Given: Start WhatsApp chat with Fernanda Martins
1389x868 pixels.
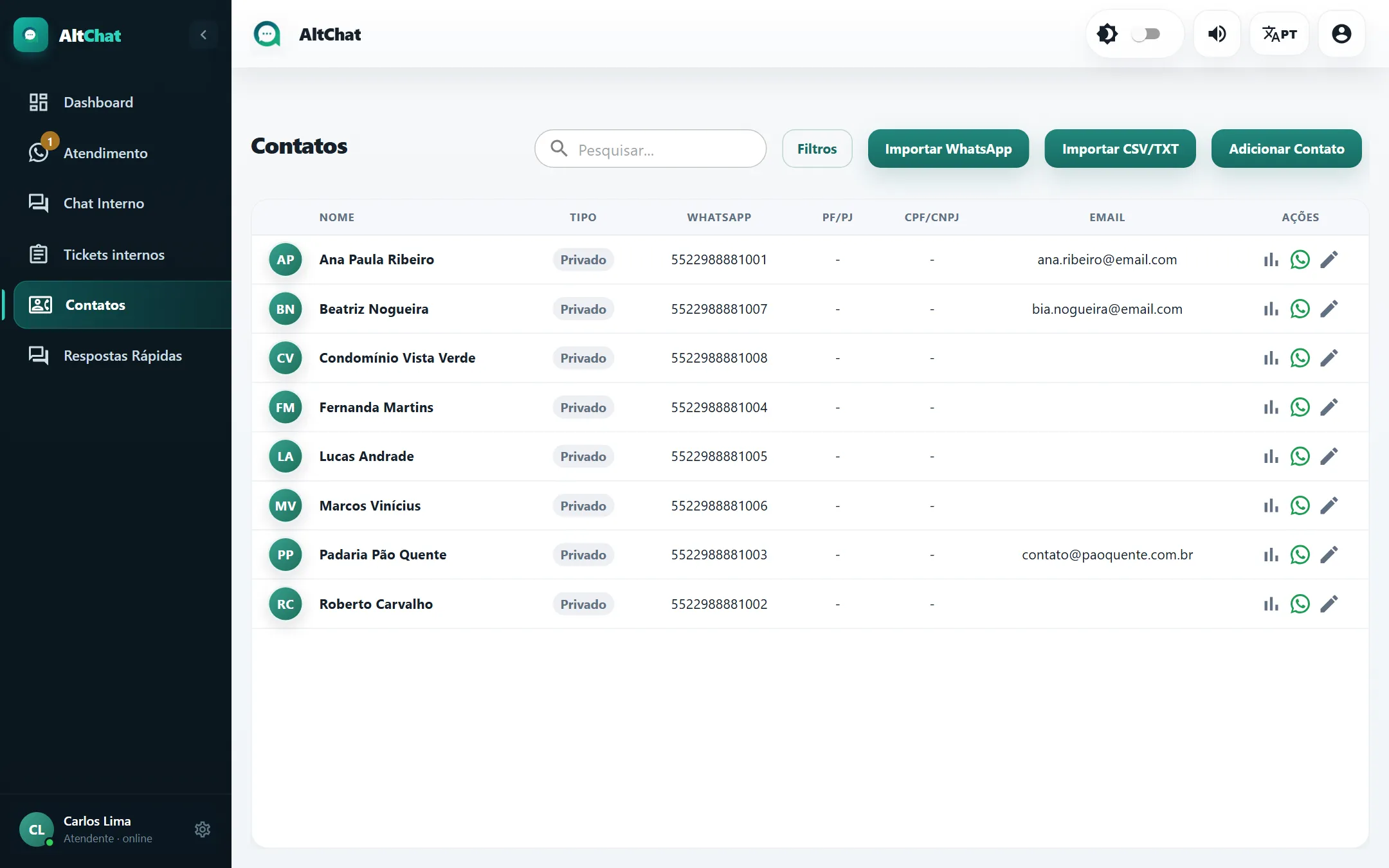Looking at the screenshot, I should click(x=1300, y=408).
